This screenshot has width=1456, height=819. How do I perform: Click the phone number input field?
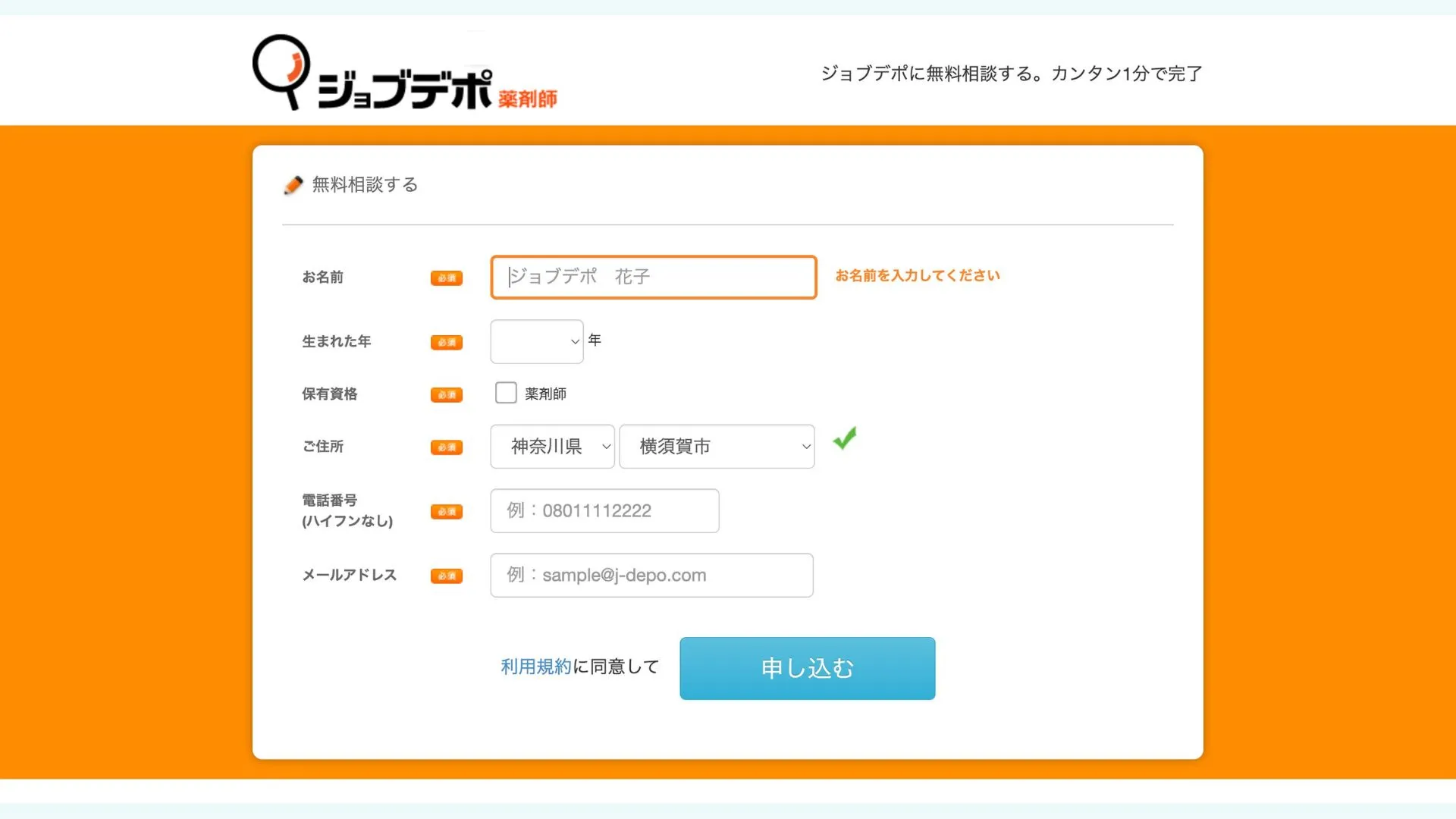[605, 511]
